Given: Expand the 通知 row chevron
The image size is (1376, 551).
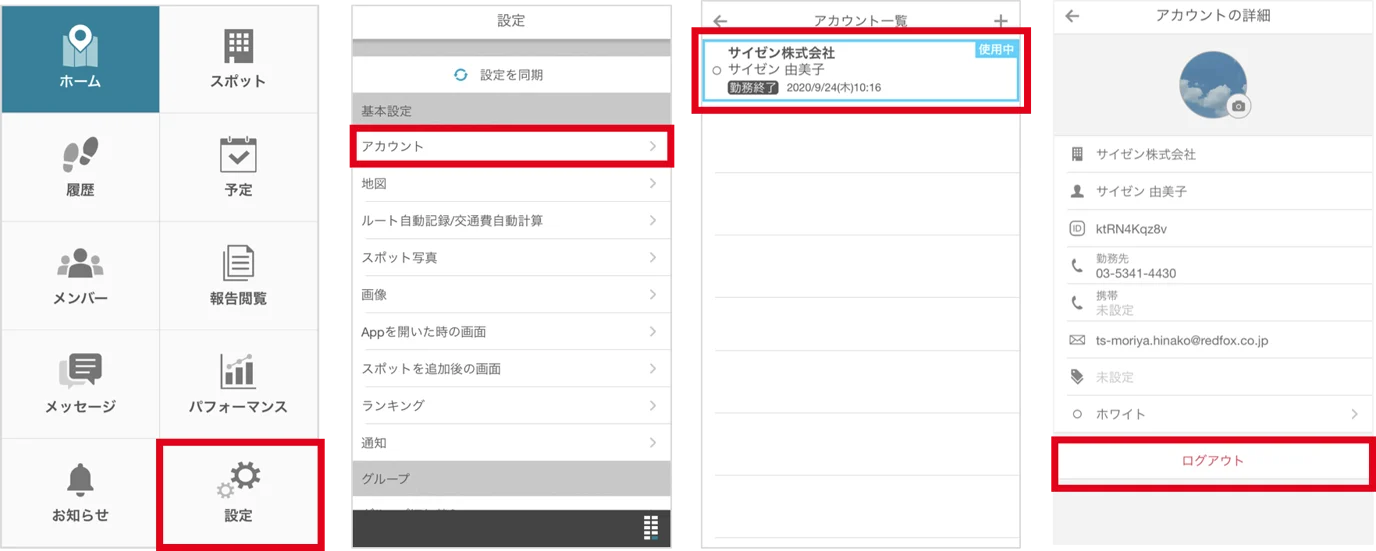Looking at the screenshot, I should [653, 442].
